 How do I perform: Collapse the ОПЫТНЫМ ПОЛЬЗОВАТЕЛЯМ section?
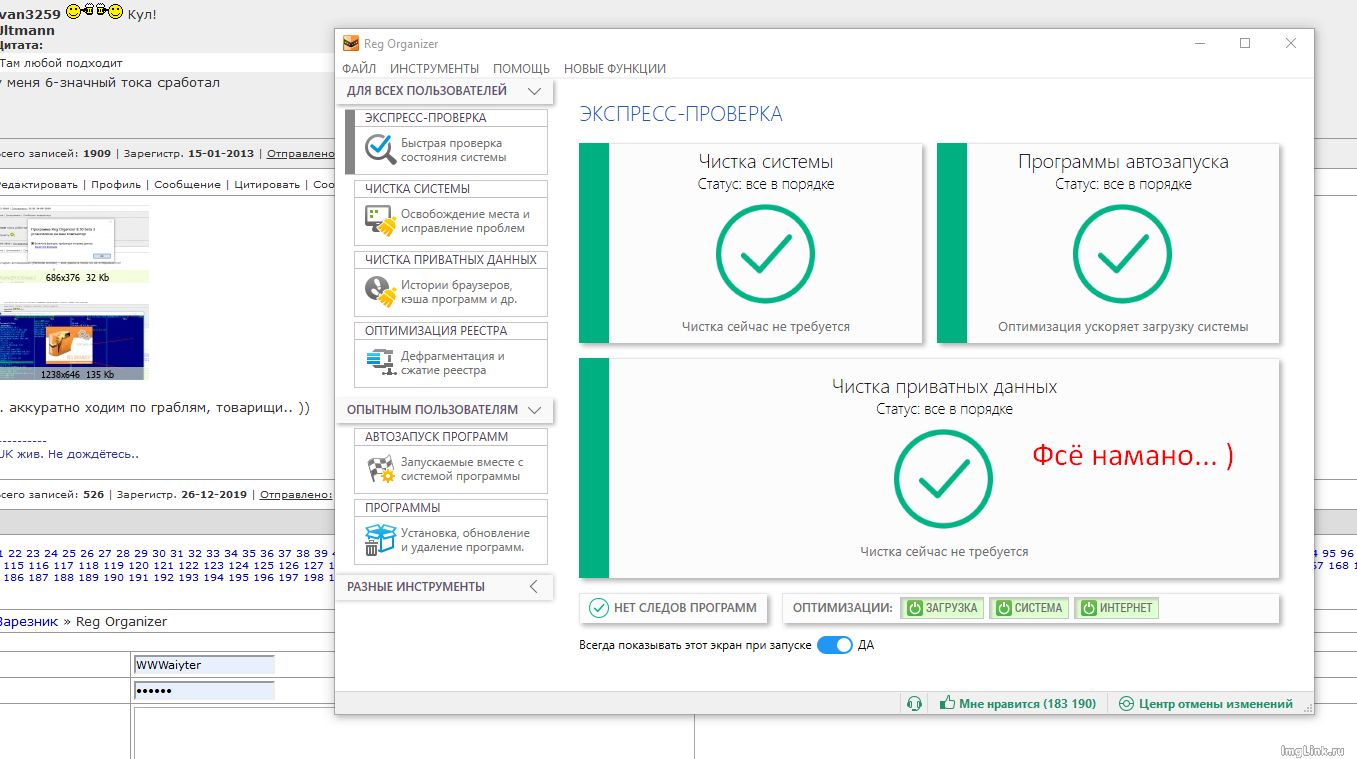pos(535,410)
